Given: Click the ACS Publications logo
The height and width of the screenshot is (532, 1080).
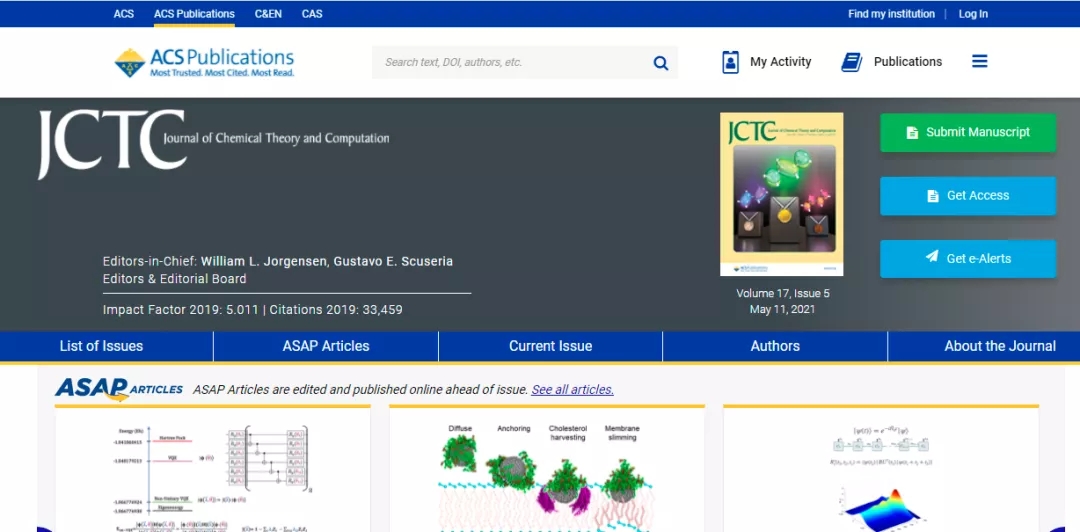Looking at the screenshot, I should point(204,62).
